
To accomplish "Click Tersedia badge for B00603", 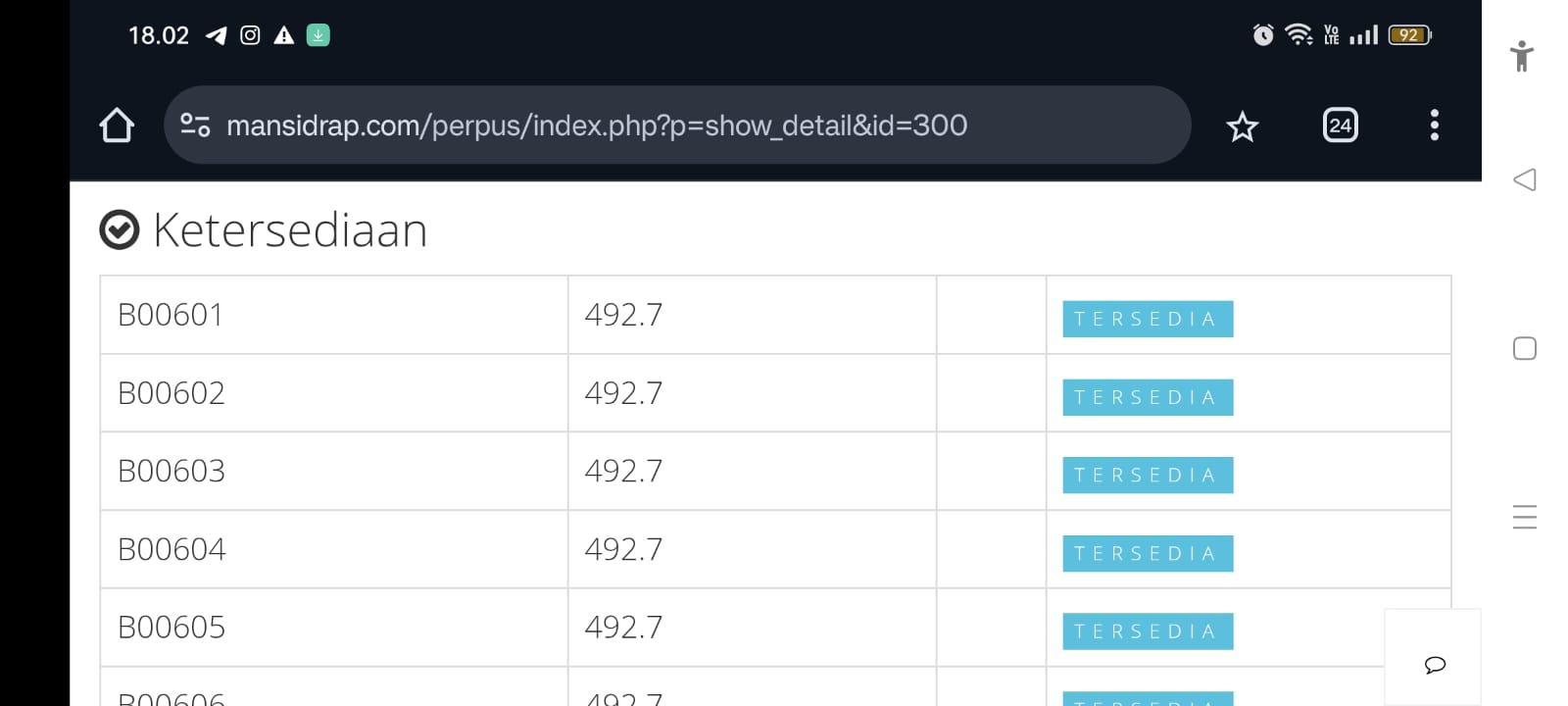I will 1147,476.
